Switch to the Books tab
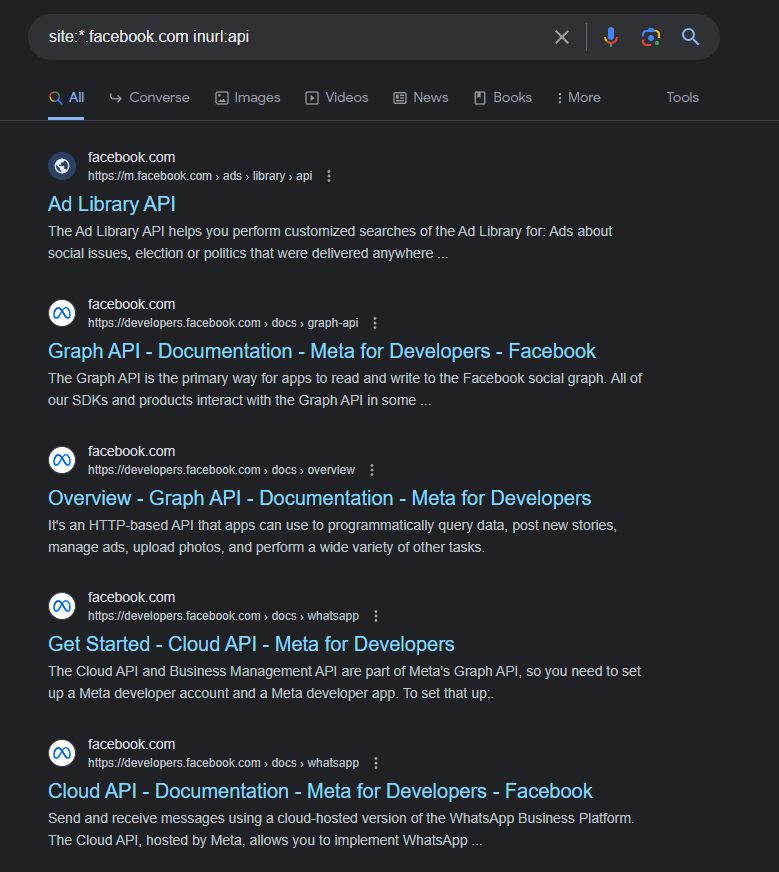This screenshot has width=779, height=872. 503,98
